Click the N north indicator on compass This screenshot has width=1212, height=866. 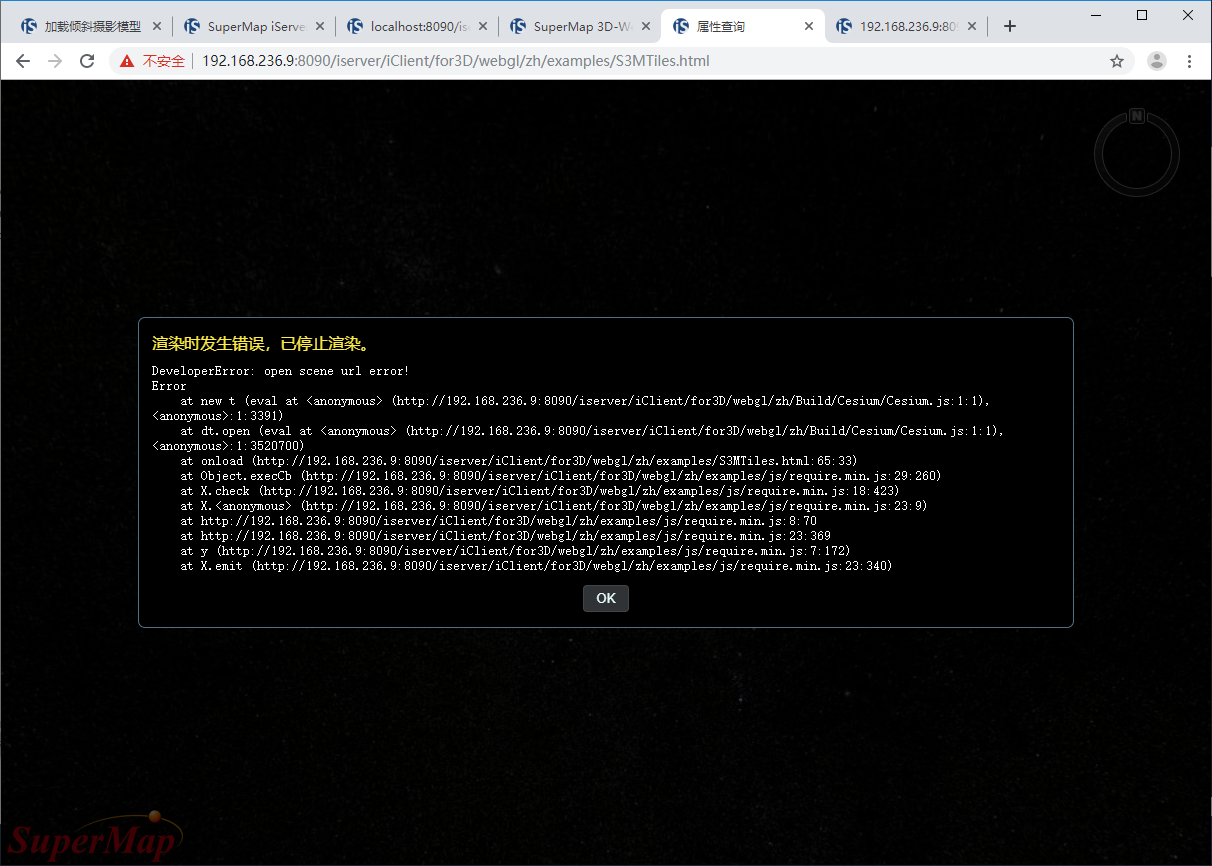tap(1137, 116)
